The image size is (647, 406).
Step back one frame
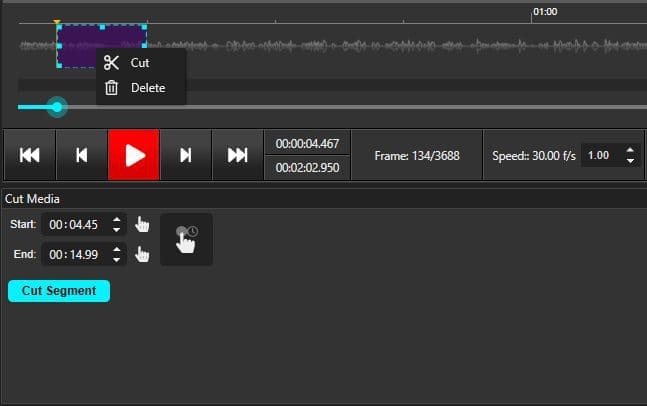[82, 155]
